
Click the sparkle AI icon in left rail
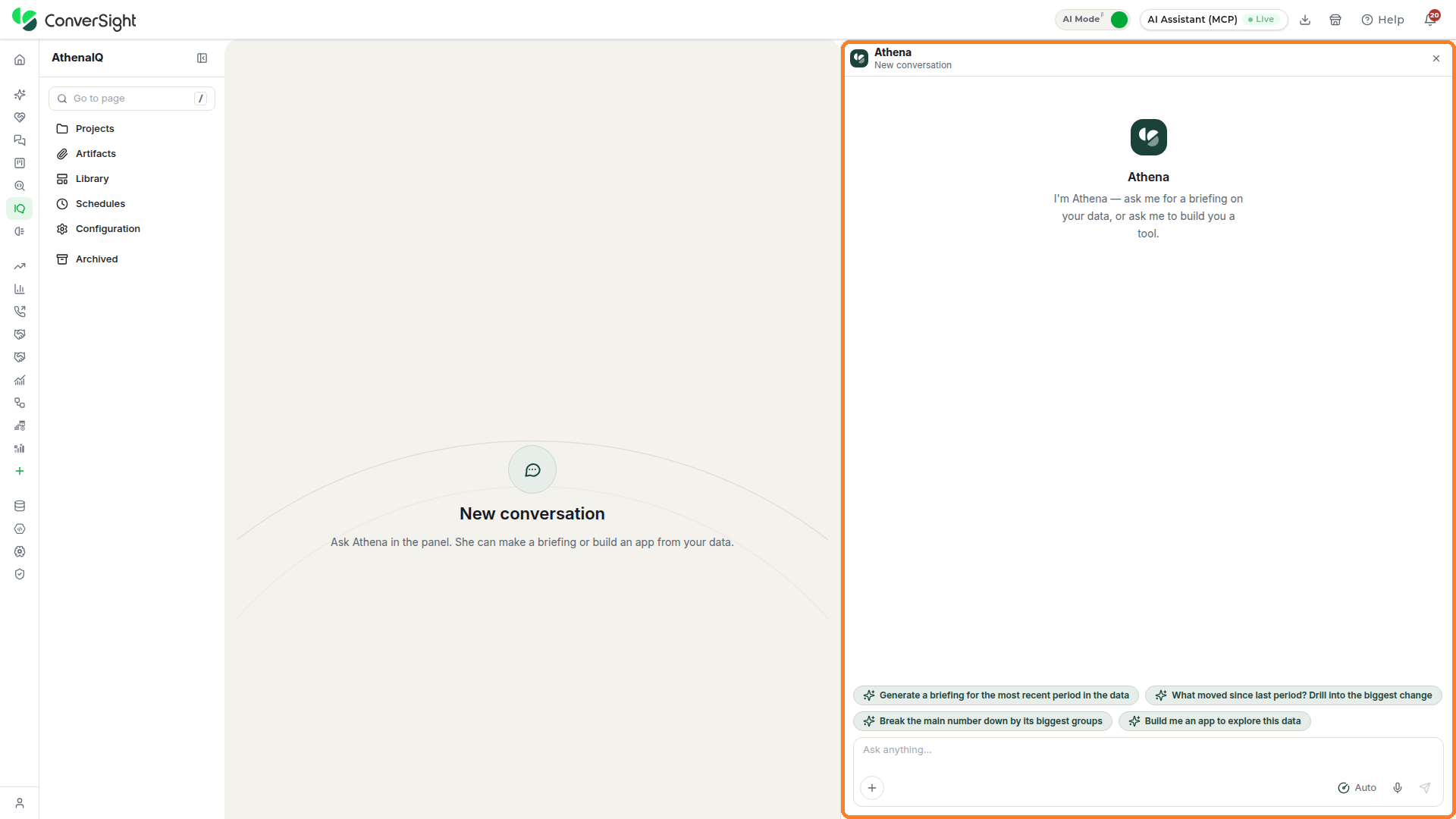point(20,95)
